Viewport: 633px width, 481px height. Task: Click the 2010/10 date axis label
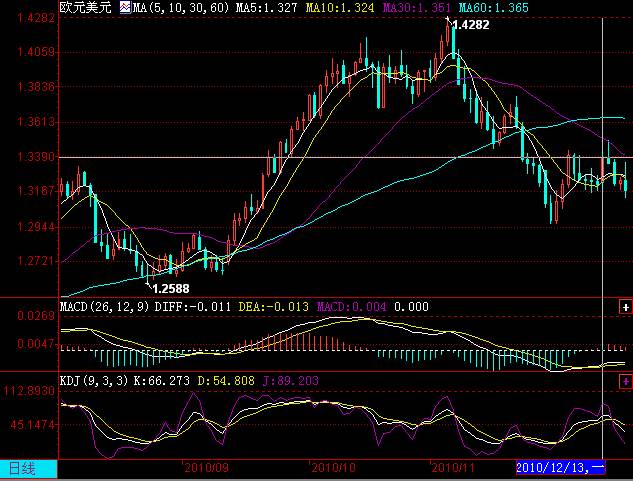[x=333, y=468]
